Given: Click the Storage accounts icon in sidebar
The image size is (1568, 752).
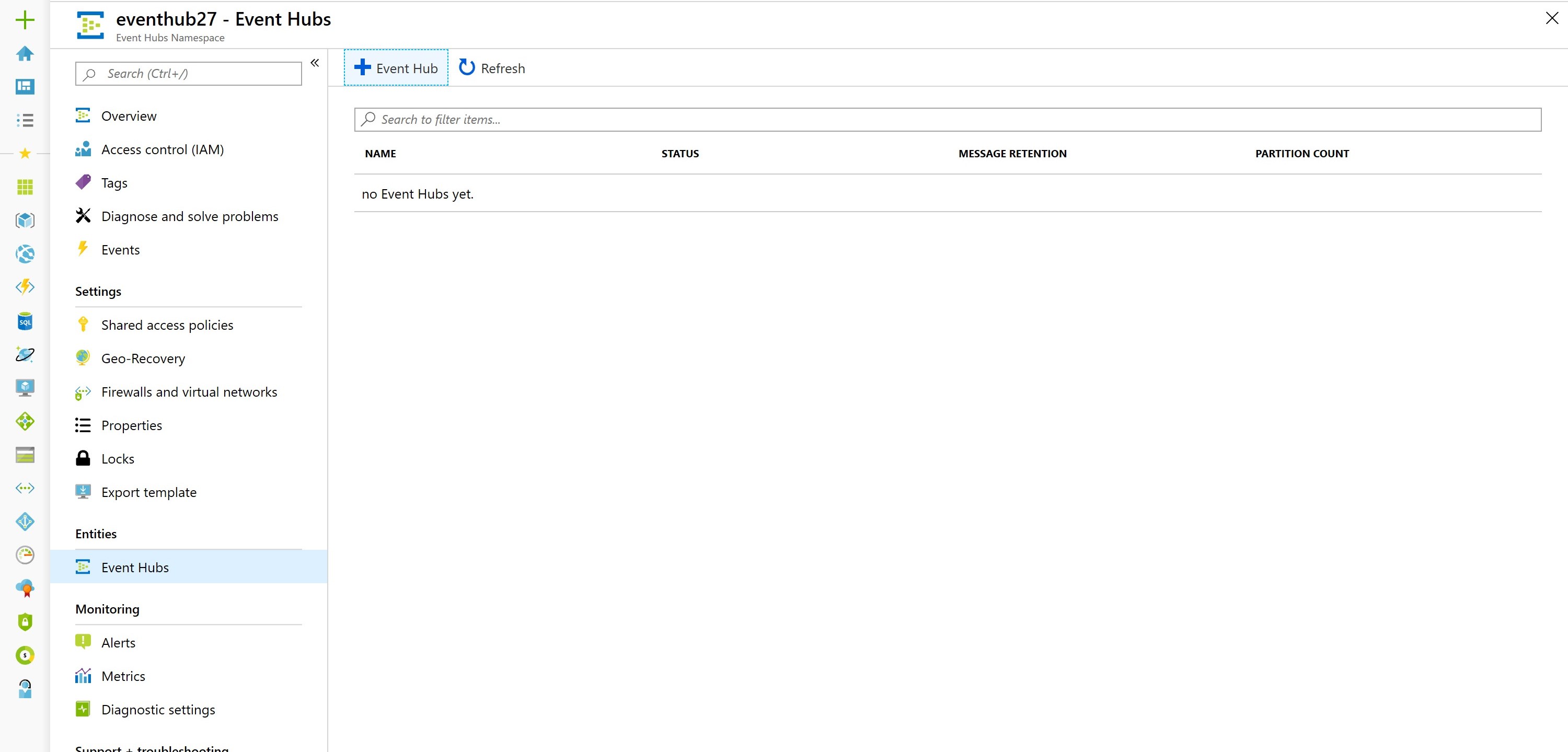Looking at the screenshot, I should click(x=25, y=455).
